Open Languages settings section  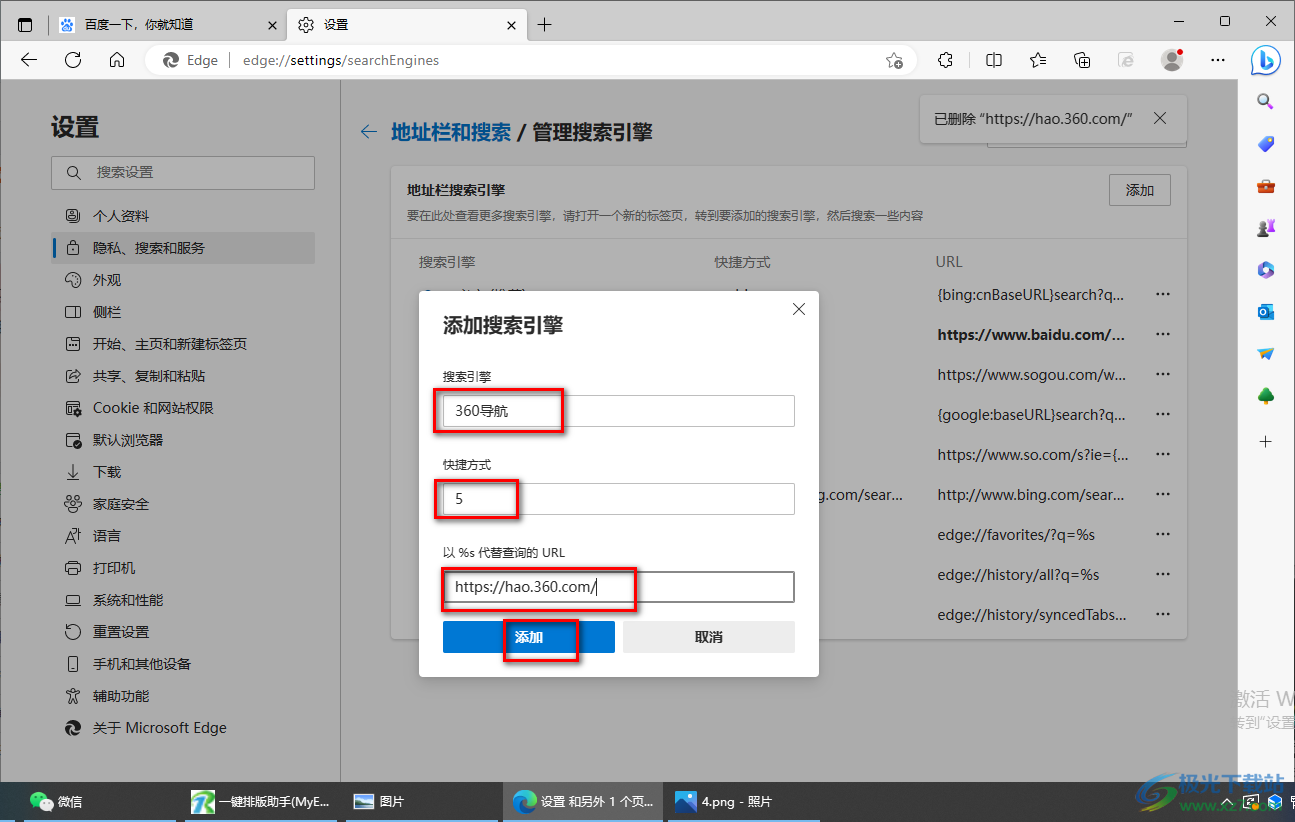coord(183,536)
